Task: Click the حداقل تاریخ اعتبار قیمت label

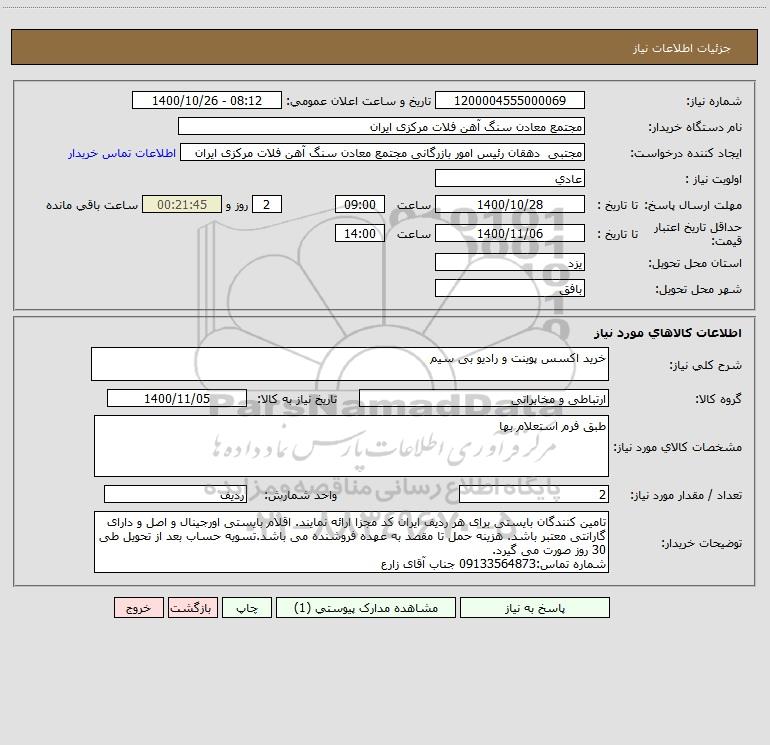Action: [x=698, y=234]
